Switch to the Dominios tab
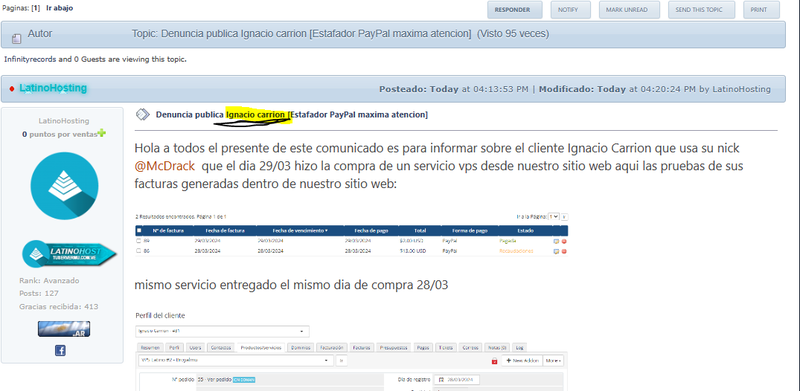Image resolution: width=800 pixels, height=391 pixels. tap(301, 348)
